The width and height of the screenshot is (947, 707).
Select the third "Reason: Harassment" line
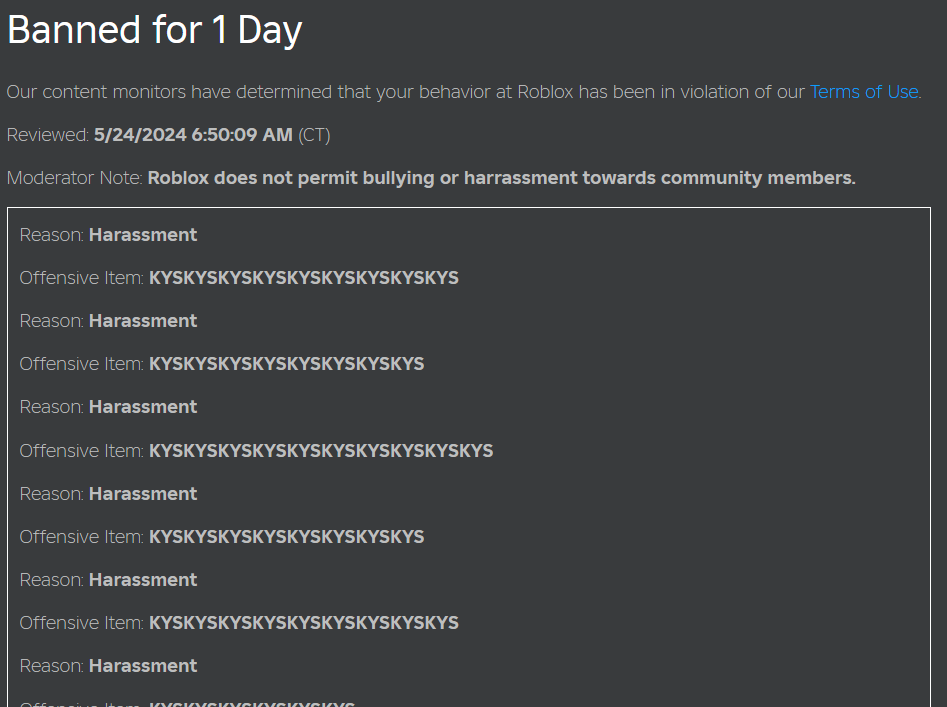(109, 407)
